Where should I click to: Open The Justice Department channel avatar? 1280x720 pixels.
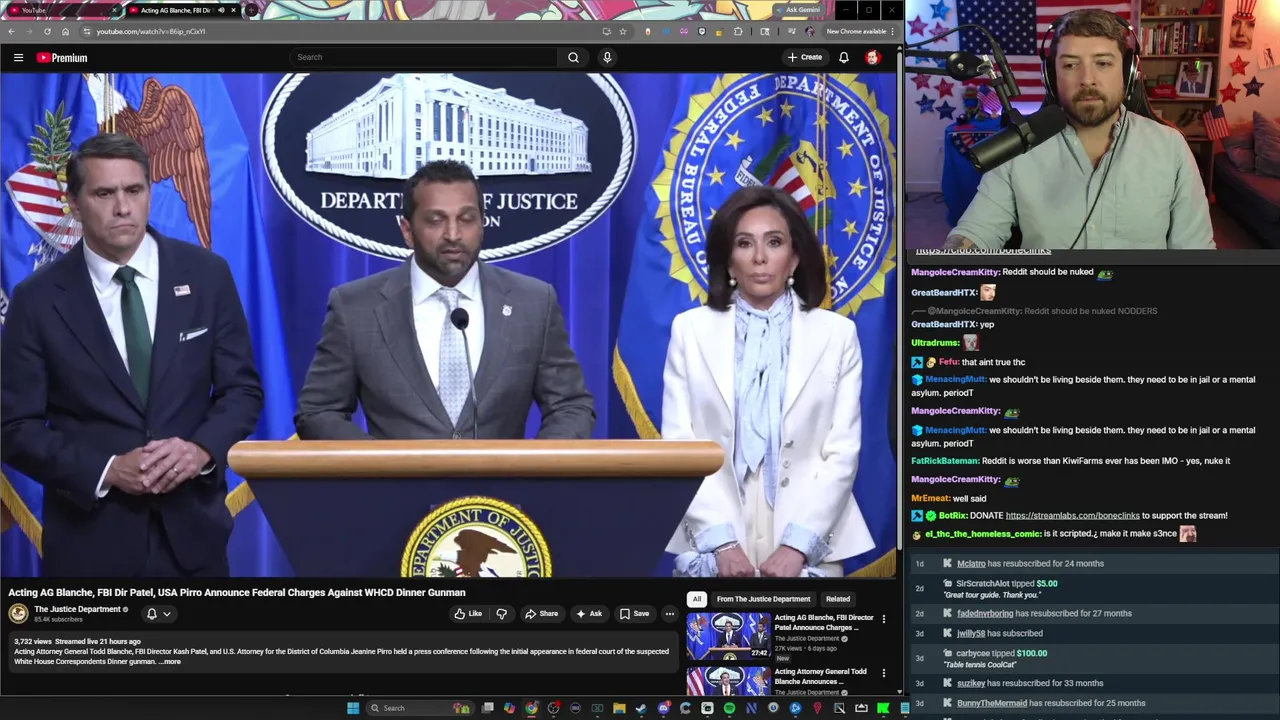(x=18, y=614)
